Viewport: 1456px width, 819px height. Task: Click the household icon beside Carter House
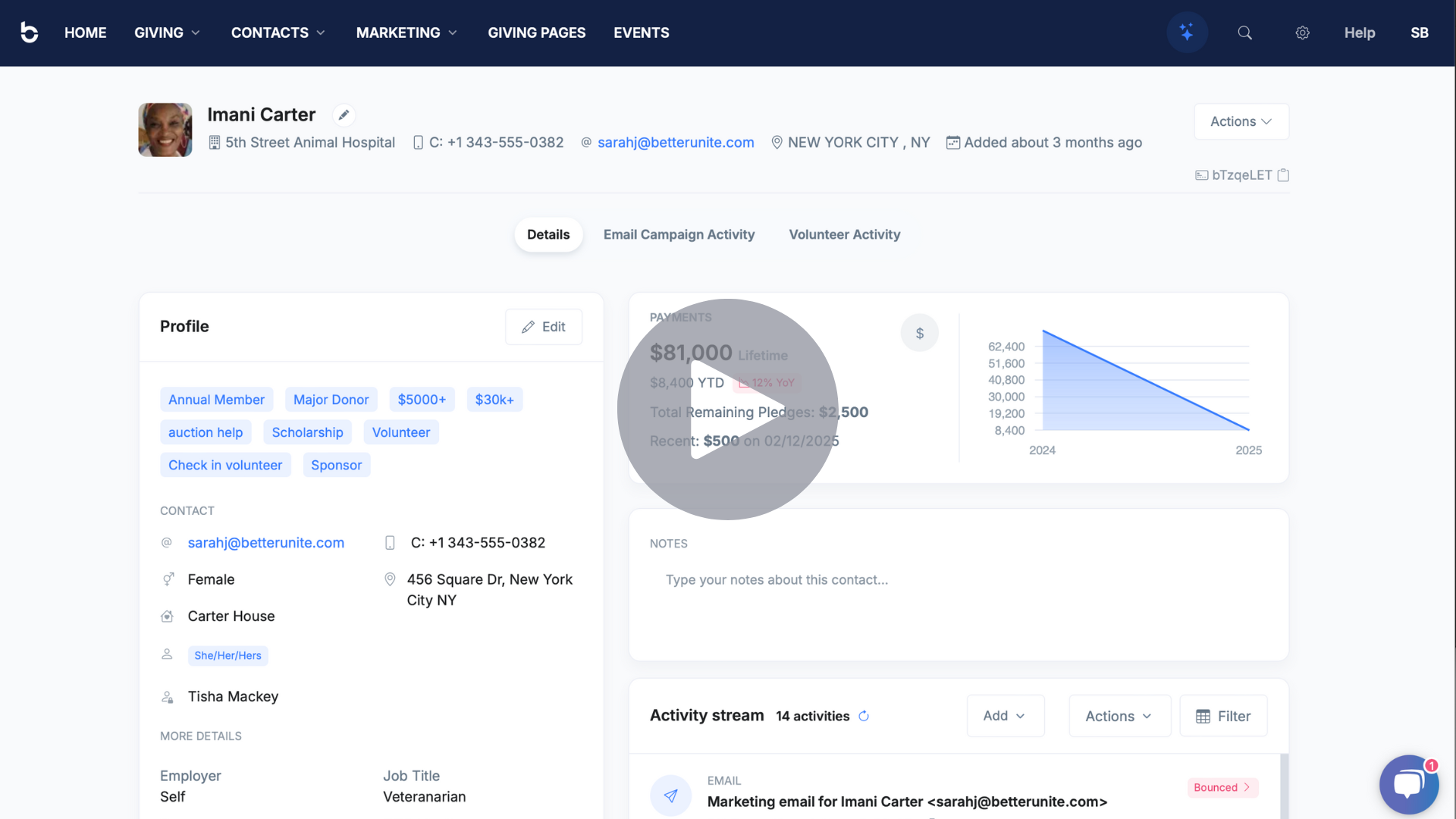(168, 617)
